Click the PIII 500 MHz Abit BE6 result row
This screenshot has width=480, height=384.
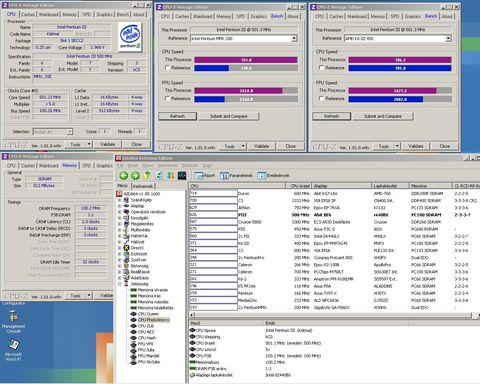click(x=334, y=215)
